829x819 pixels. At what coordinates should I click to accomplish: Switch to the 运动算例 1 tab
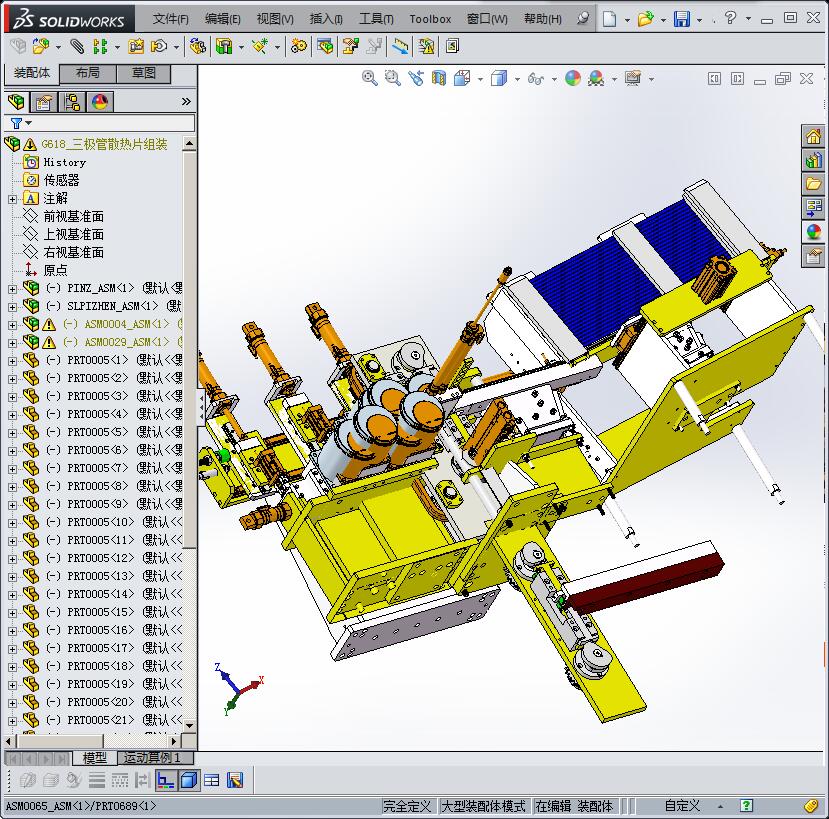tap(154, 758)
